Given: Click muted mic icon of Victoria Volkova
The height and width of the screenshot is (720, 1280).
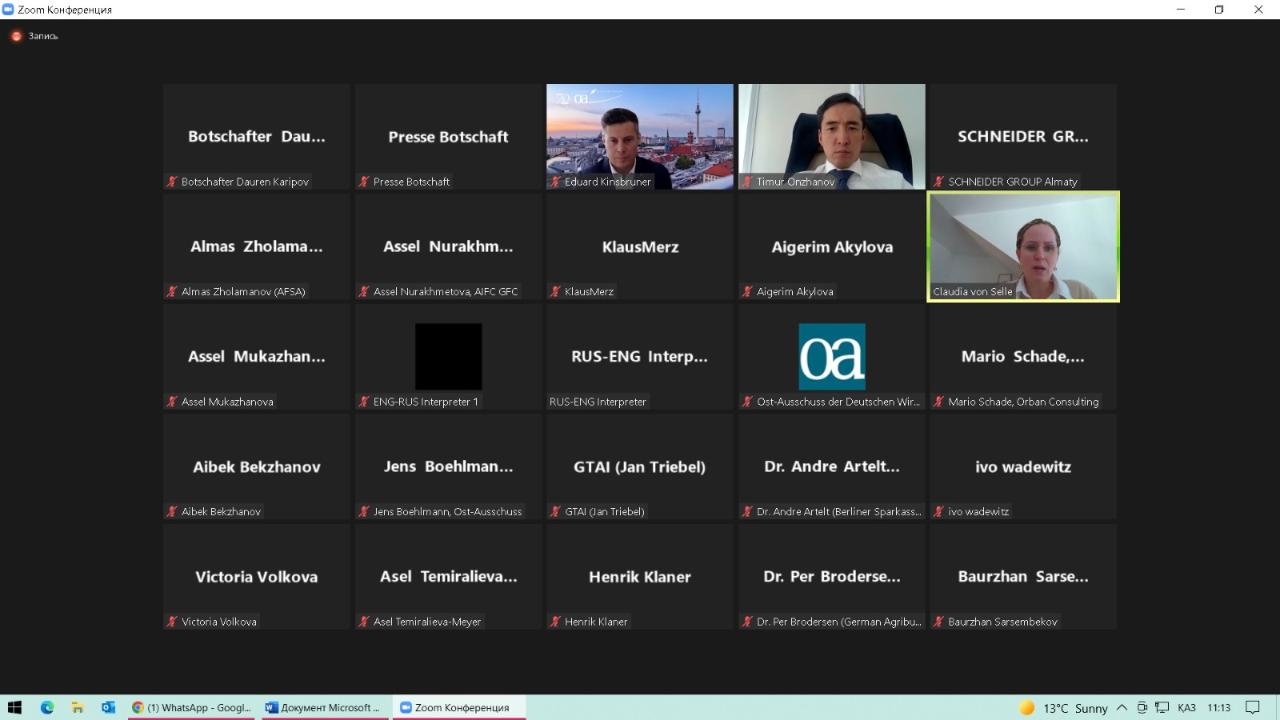Looking at the screenshot, I should [x=173, y=622].
